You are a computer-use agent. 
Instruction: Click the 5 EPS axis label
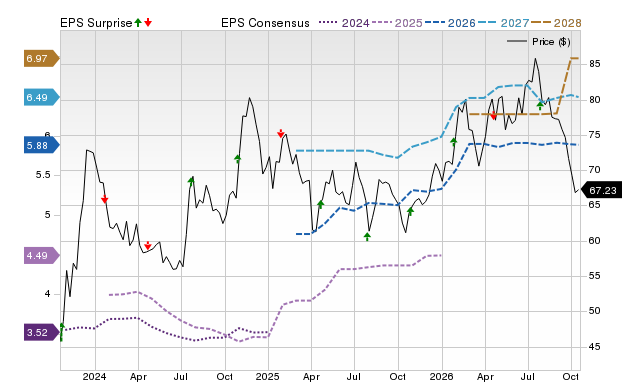(x=47, y=215)
